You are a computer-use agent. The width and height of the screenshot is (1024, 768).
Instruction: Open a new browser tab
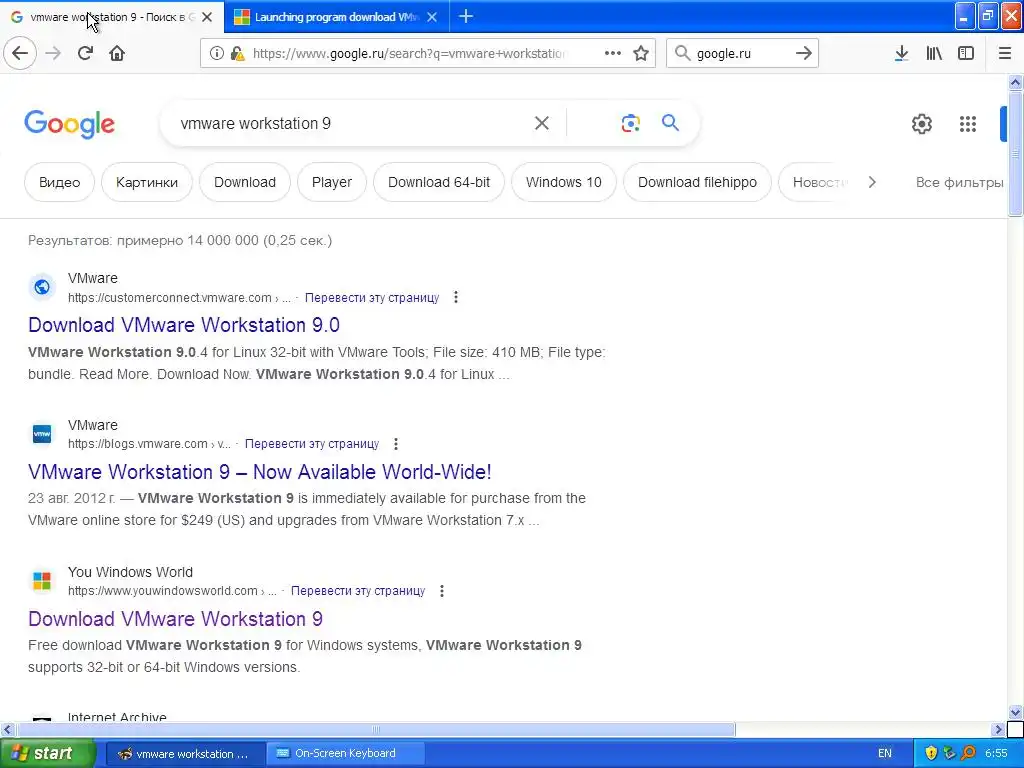click(466, 16)
